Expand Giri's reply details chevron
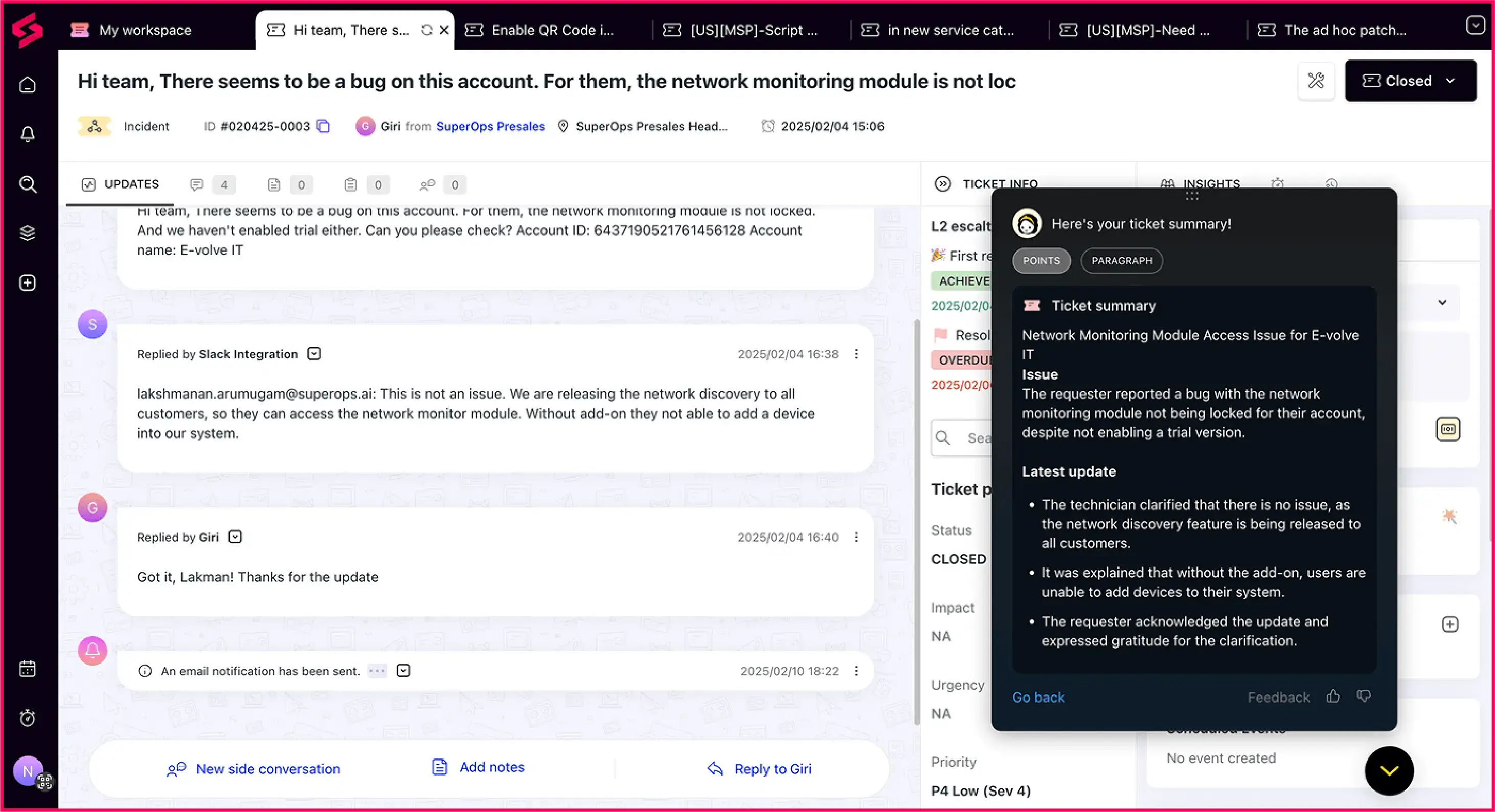1495x812 pixels. click(235, 537)
